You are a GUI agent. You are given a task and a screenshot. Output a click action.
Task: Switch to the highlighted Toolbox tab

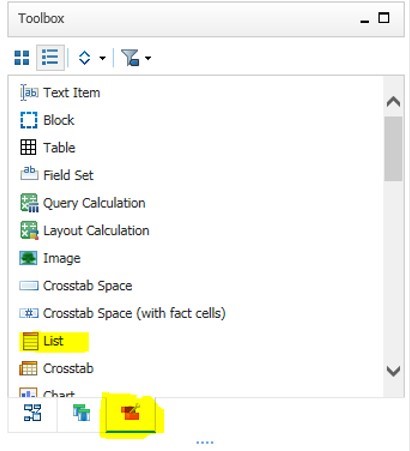click(131, 414)
